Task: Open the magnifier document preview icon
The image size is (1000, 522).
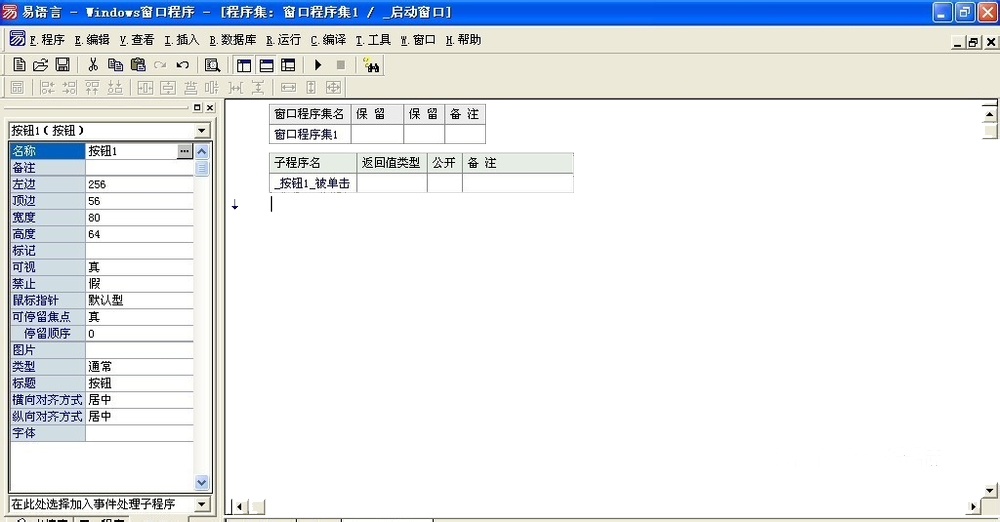Action: coord(212,65)
